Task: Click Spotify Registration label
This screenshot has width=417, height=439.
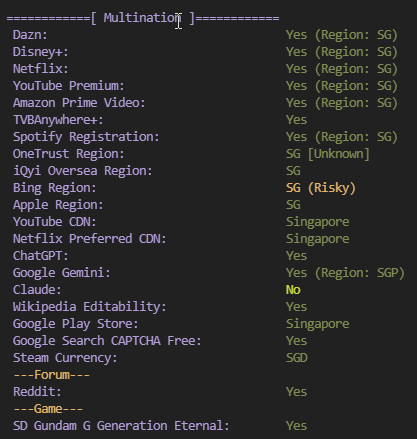Action: [x=86, y=137]
